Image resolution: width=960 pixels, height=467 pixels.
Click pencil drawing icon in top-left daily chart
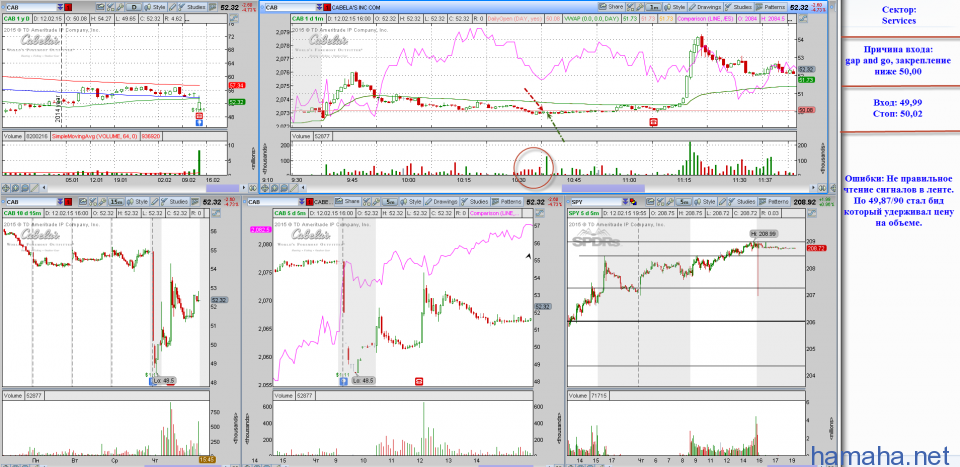[x=172, y=7]
